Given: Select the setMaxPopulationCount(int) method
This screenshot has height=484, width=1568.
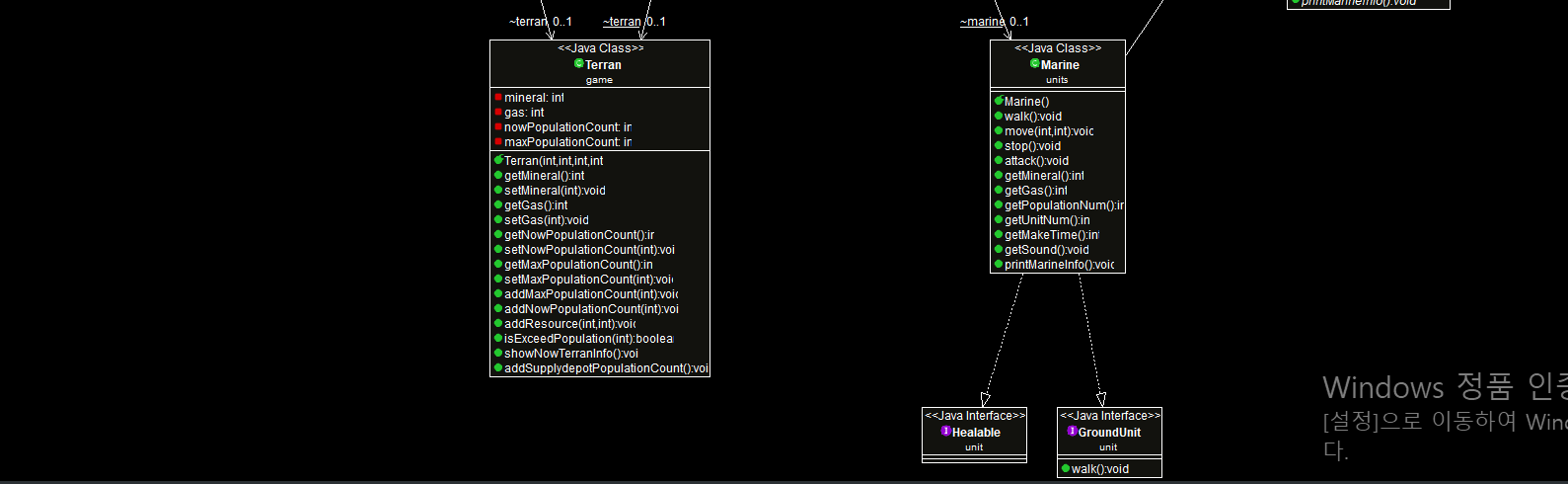Looking at the screenshot, I should (588, 280).
